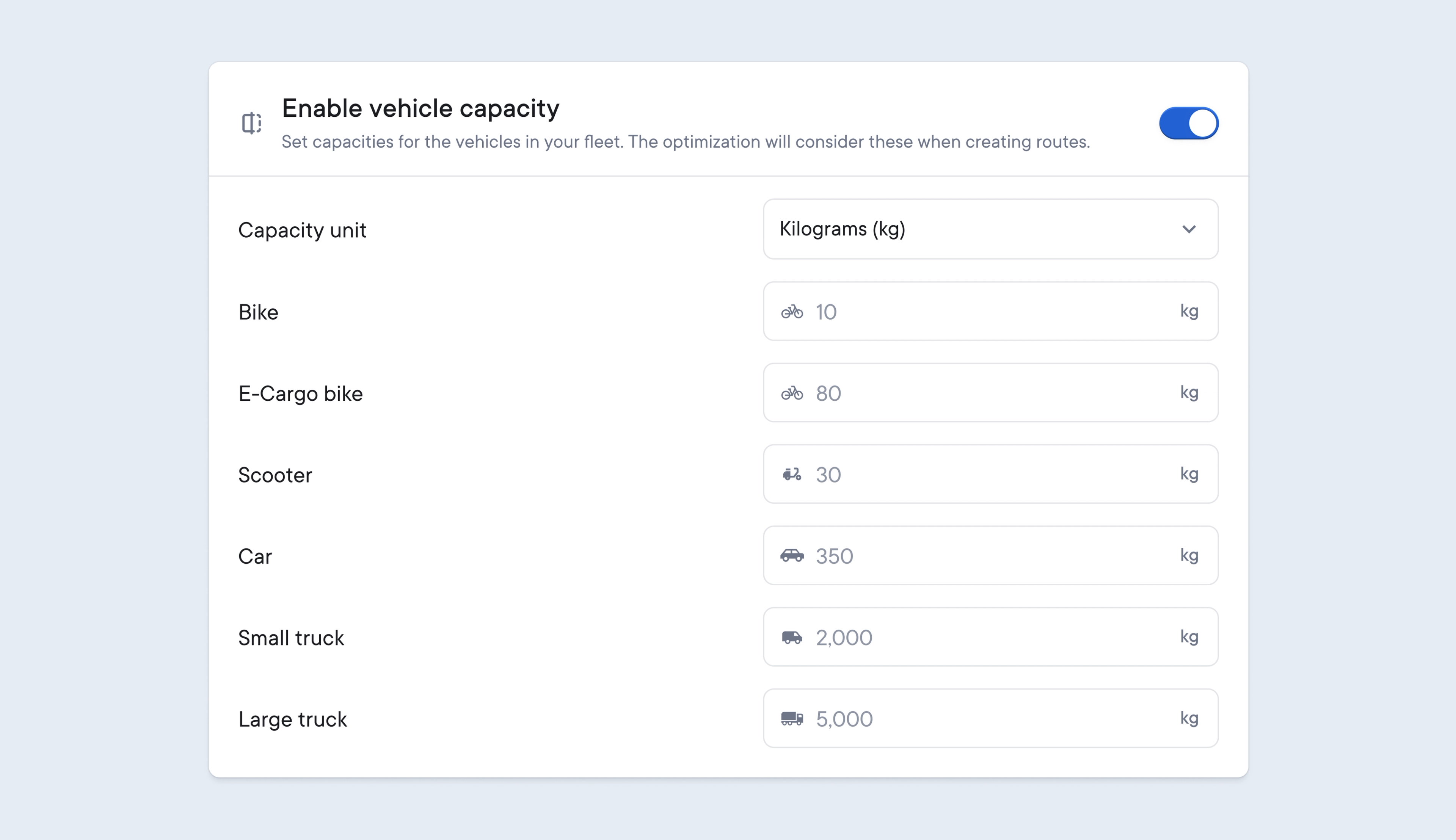This screenshot has height=840, width=1456.
Task: Click the 'Enable vehicle capacity' heading
Action: pos(421,108)
